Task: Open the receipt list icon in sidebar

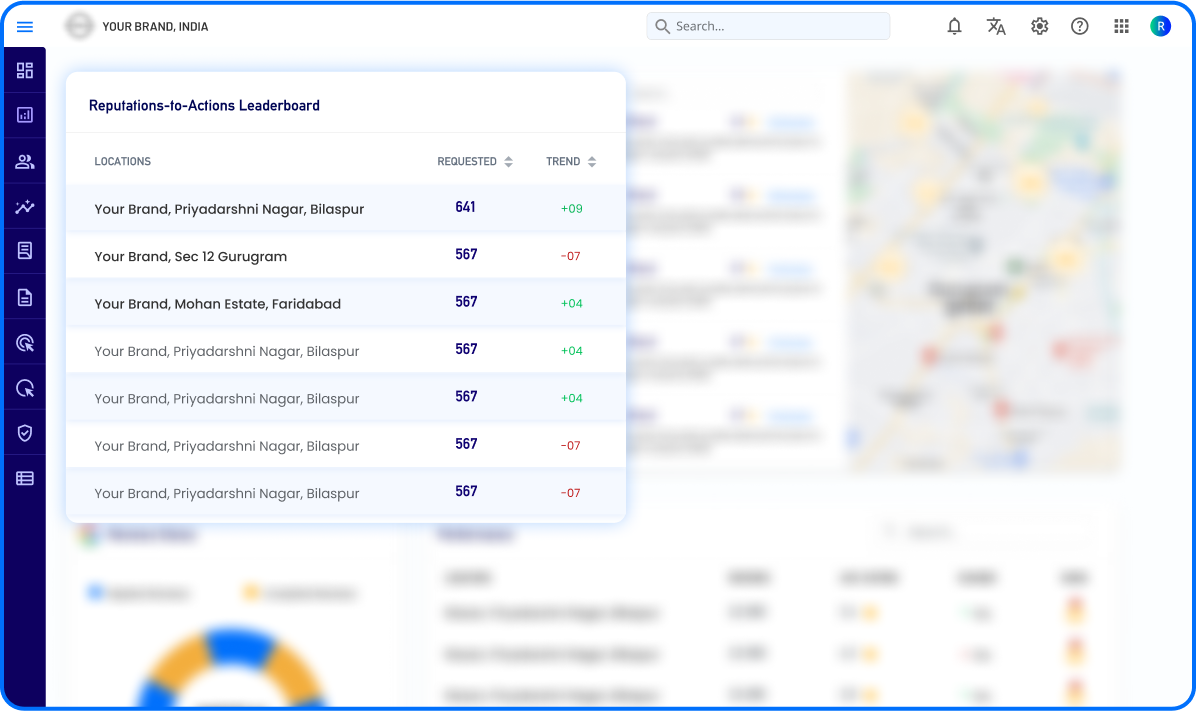Action: [24, 250]
